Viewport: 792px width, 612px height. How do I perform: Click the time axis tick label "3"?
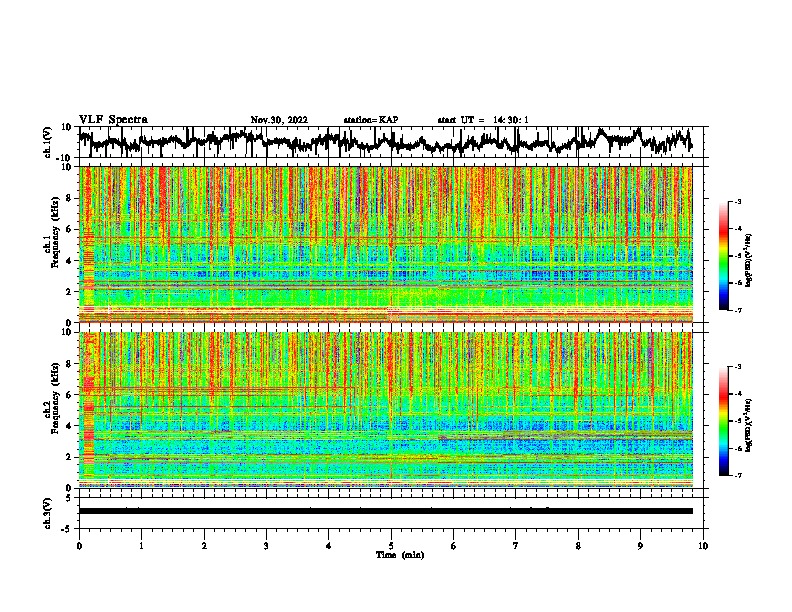click(266, 546)
